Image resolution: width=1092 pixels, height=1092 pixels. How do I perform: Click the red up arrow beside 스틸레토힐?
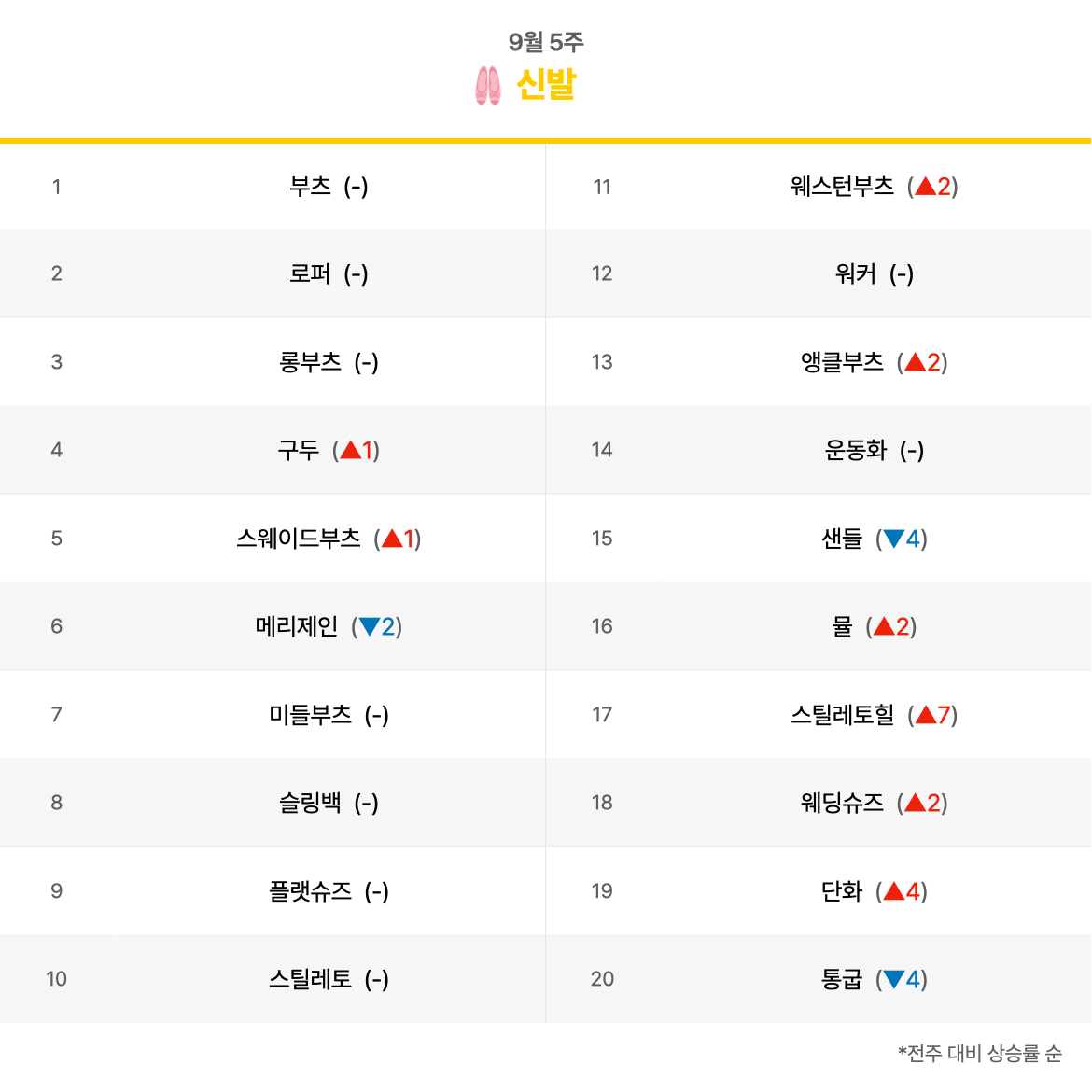click(926, 715)
